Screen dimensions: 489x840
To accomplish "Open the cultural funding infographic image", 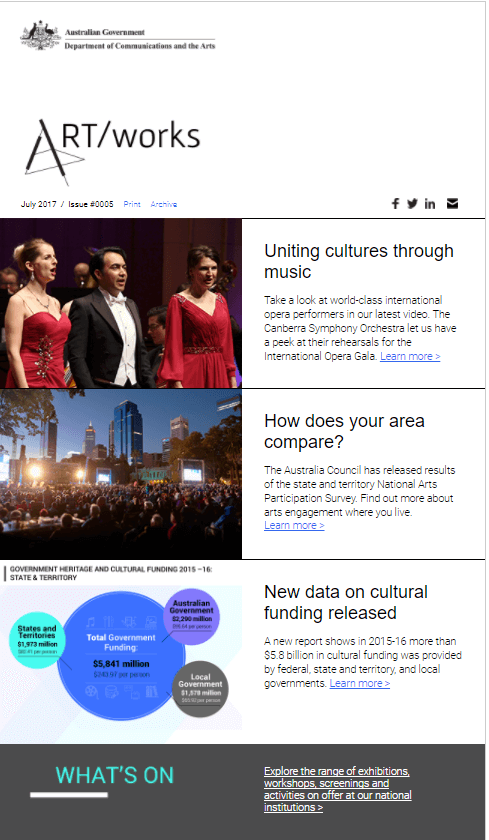I will pos(121,651).
